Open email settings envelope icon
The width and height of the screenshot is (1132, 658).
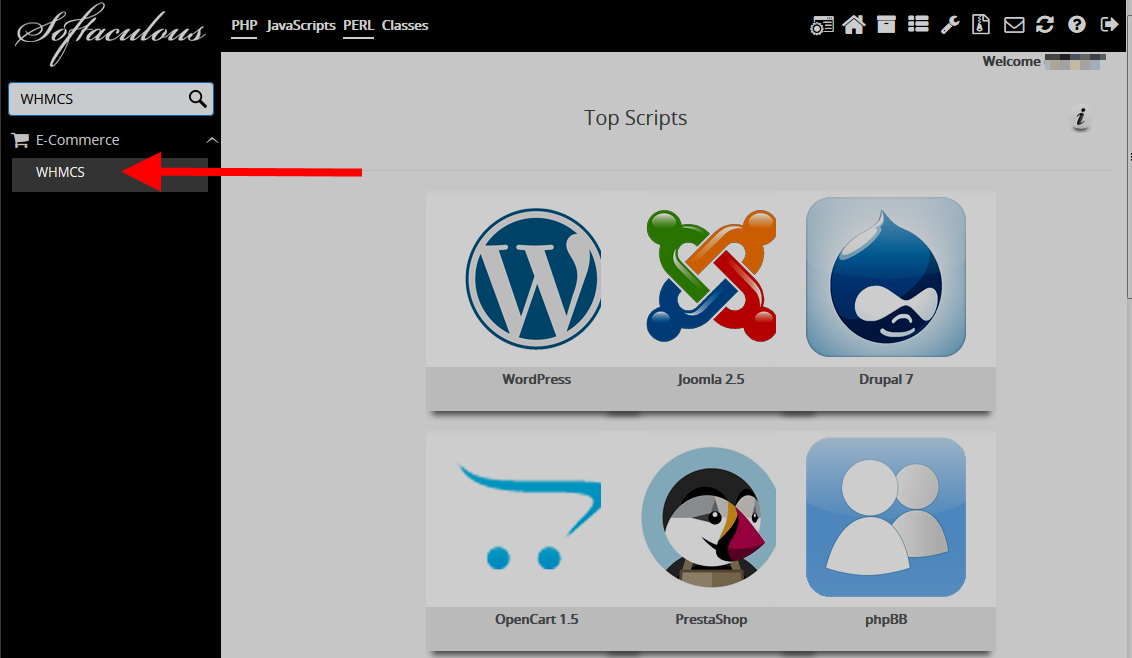click(x=1014, y=25)
